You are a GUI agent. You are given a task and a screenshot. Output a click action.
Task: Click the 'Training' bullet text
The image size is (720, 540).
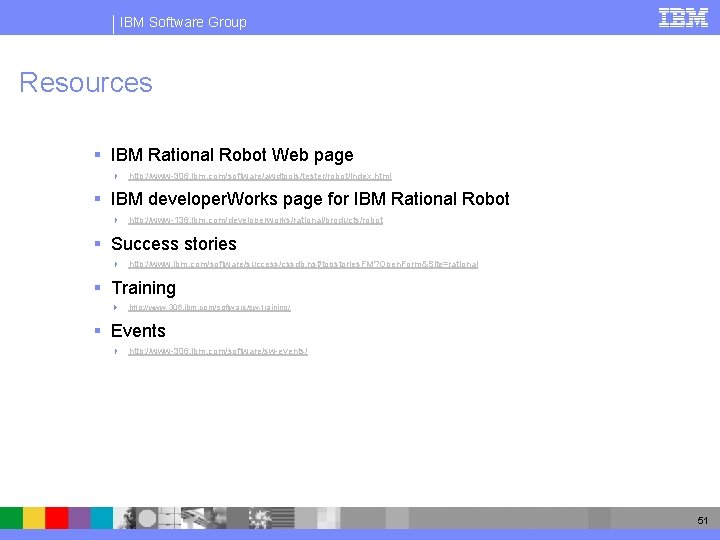(144, 288)
